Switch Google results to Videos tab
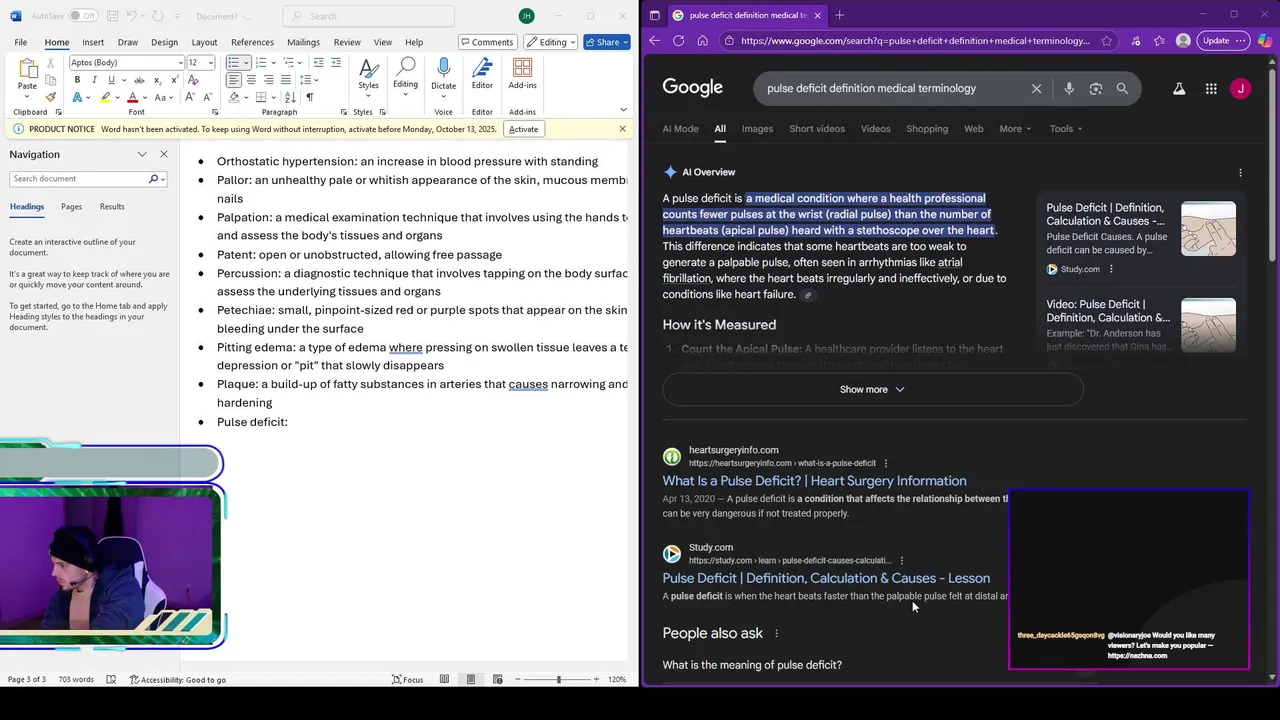 pos(875,129)
